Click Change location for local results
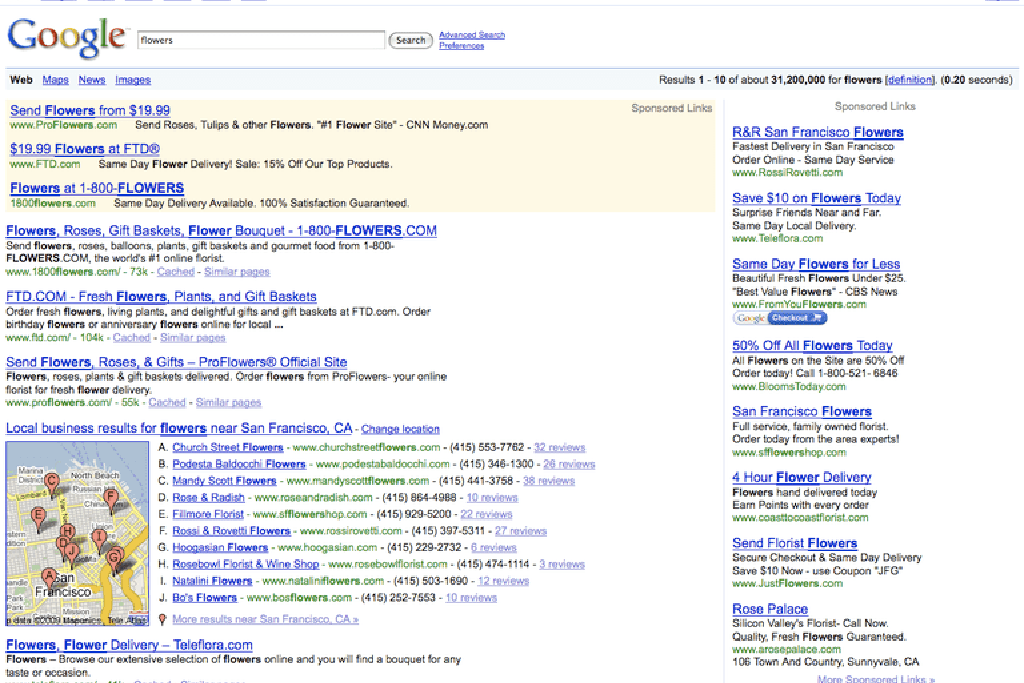Viewport: 1024px width, 683px height. tap(400, 429)
